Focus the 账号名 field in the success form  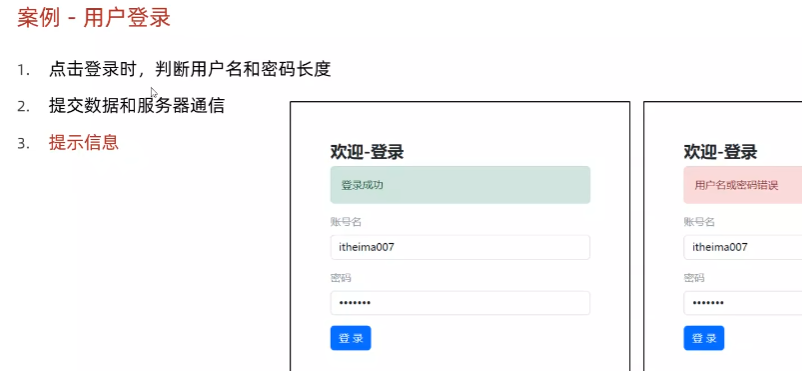(460, 247)
